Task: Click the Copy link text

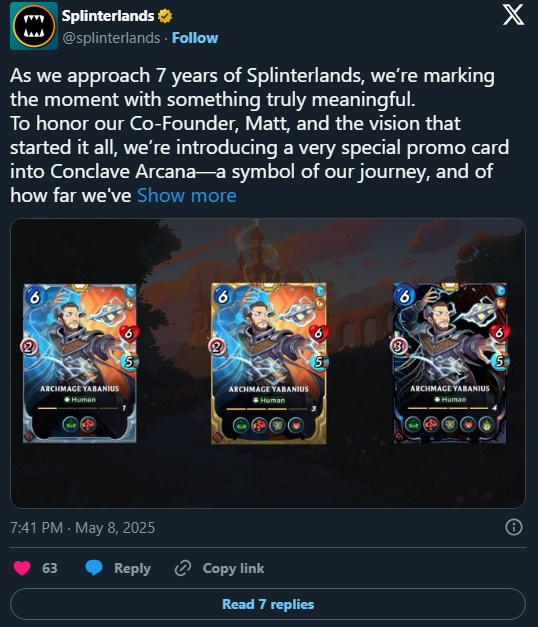Action: point(233,568)
